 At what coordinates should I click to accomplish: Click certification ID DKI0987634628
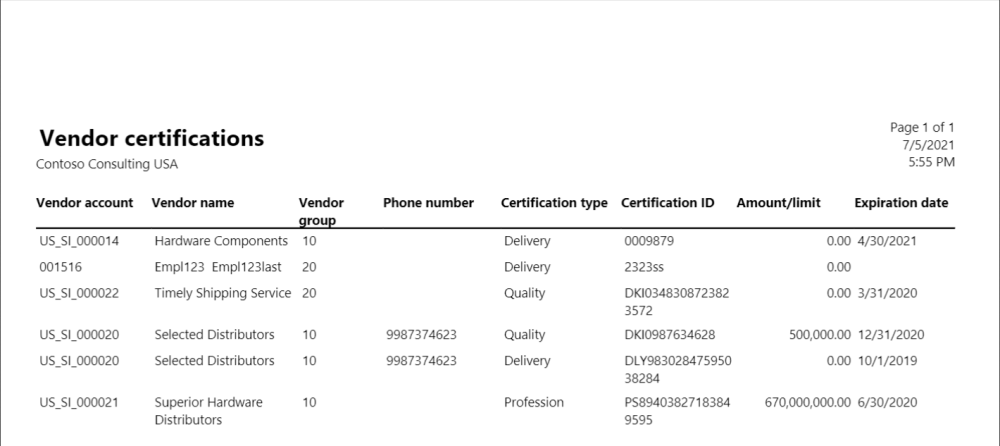[670, 334]
